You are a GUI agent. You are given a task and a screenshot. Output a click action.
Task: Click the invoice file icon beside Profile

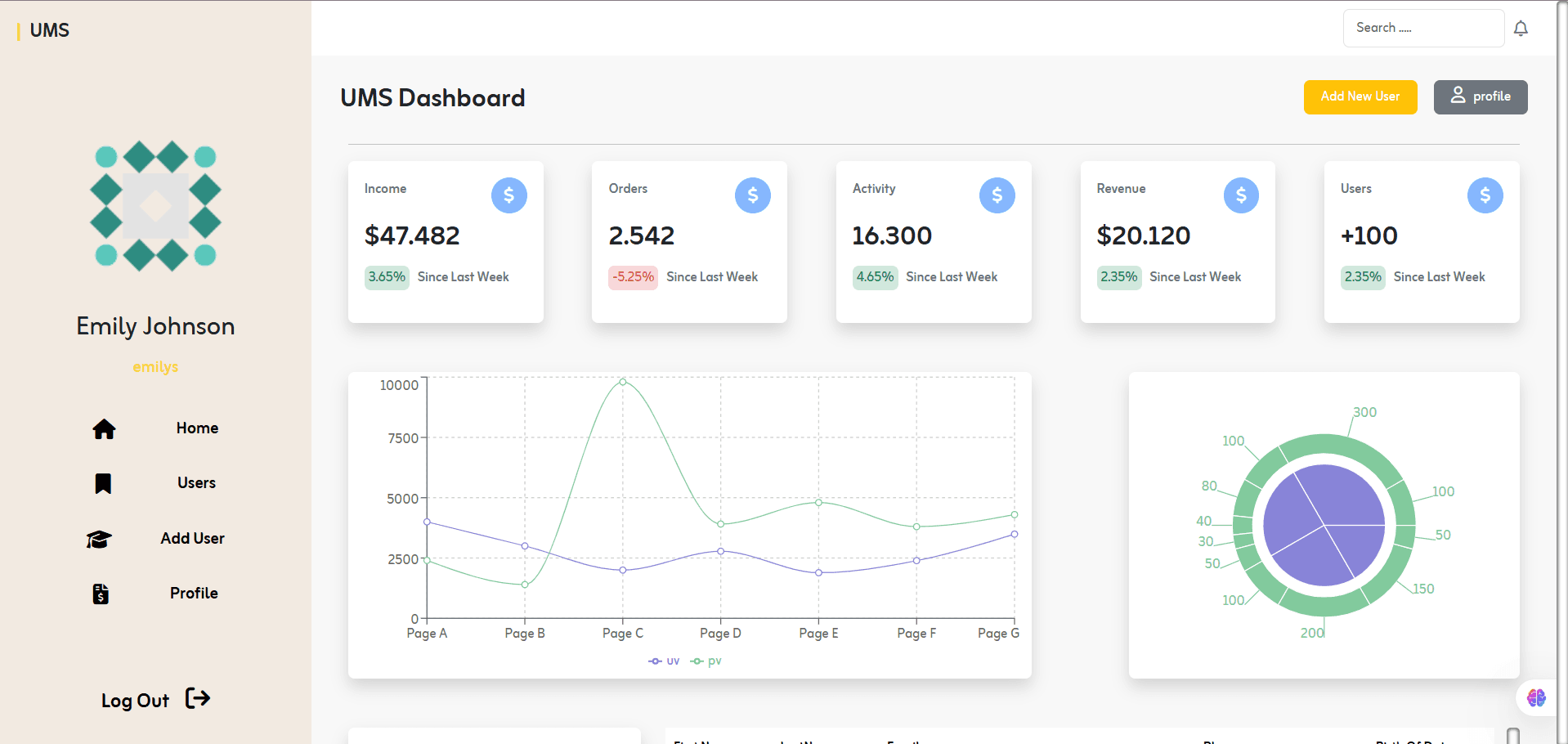(101, 594)
